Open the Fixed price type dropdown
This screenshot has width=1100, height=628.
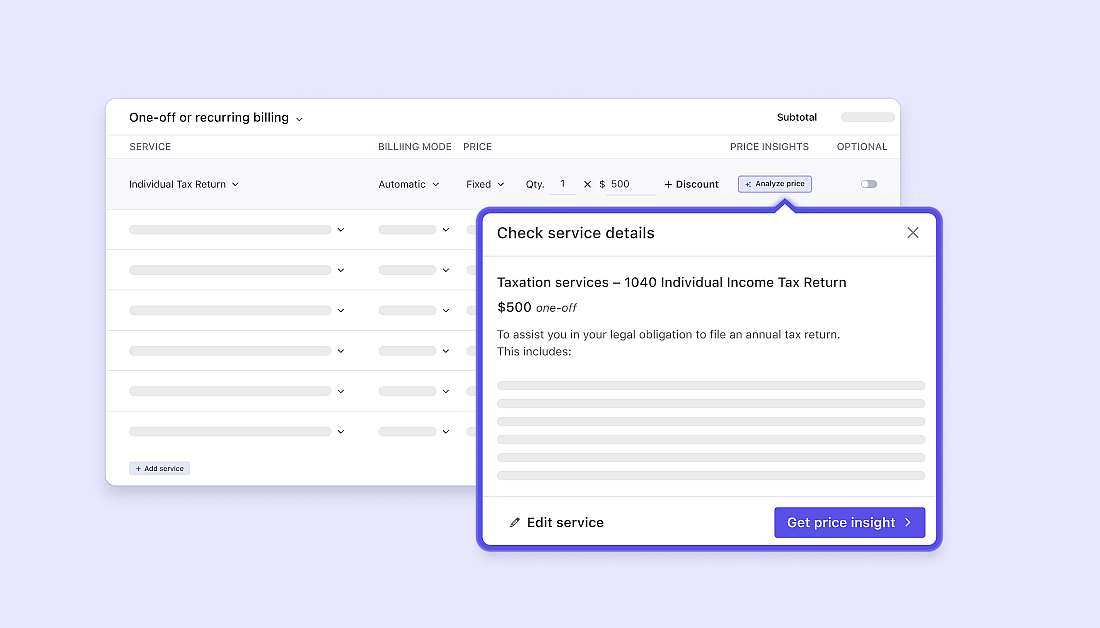(x=485, y=184)
